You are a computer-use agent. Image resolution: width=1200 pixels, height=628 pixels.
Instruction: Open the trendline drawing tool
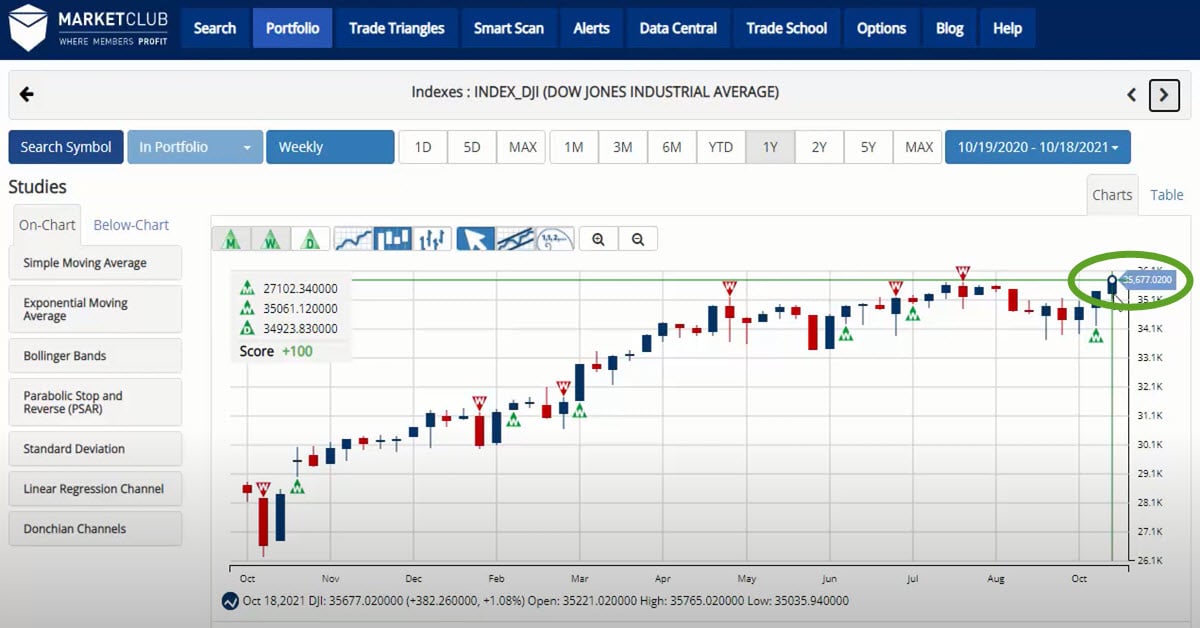tap(518, 238)
